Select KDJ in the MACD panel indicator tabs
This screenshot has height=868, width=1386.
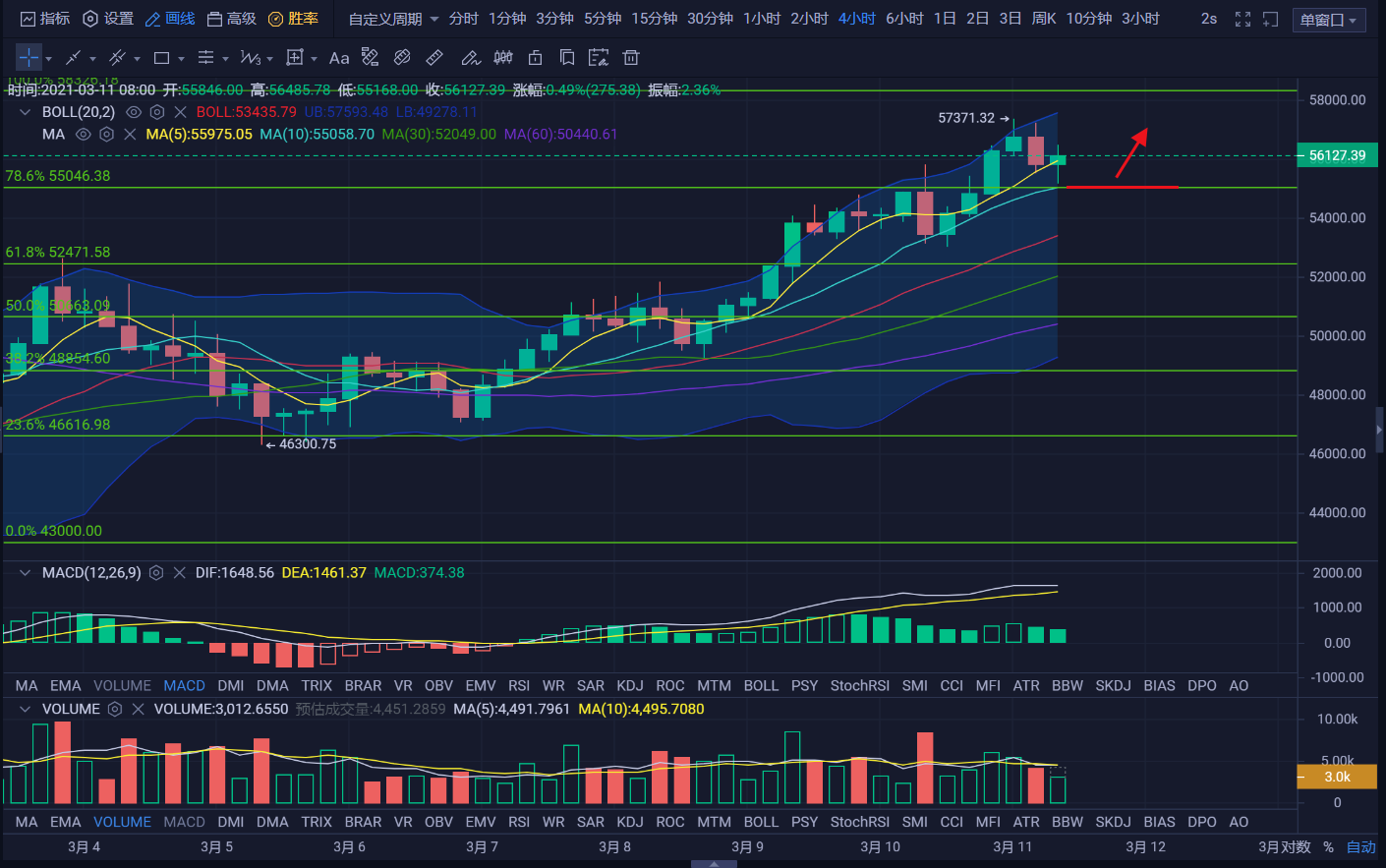coord(629,685)
